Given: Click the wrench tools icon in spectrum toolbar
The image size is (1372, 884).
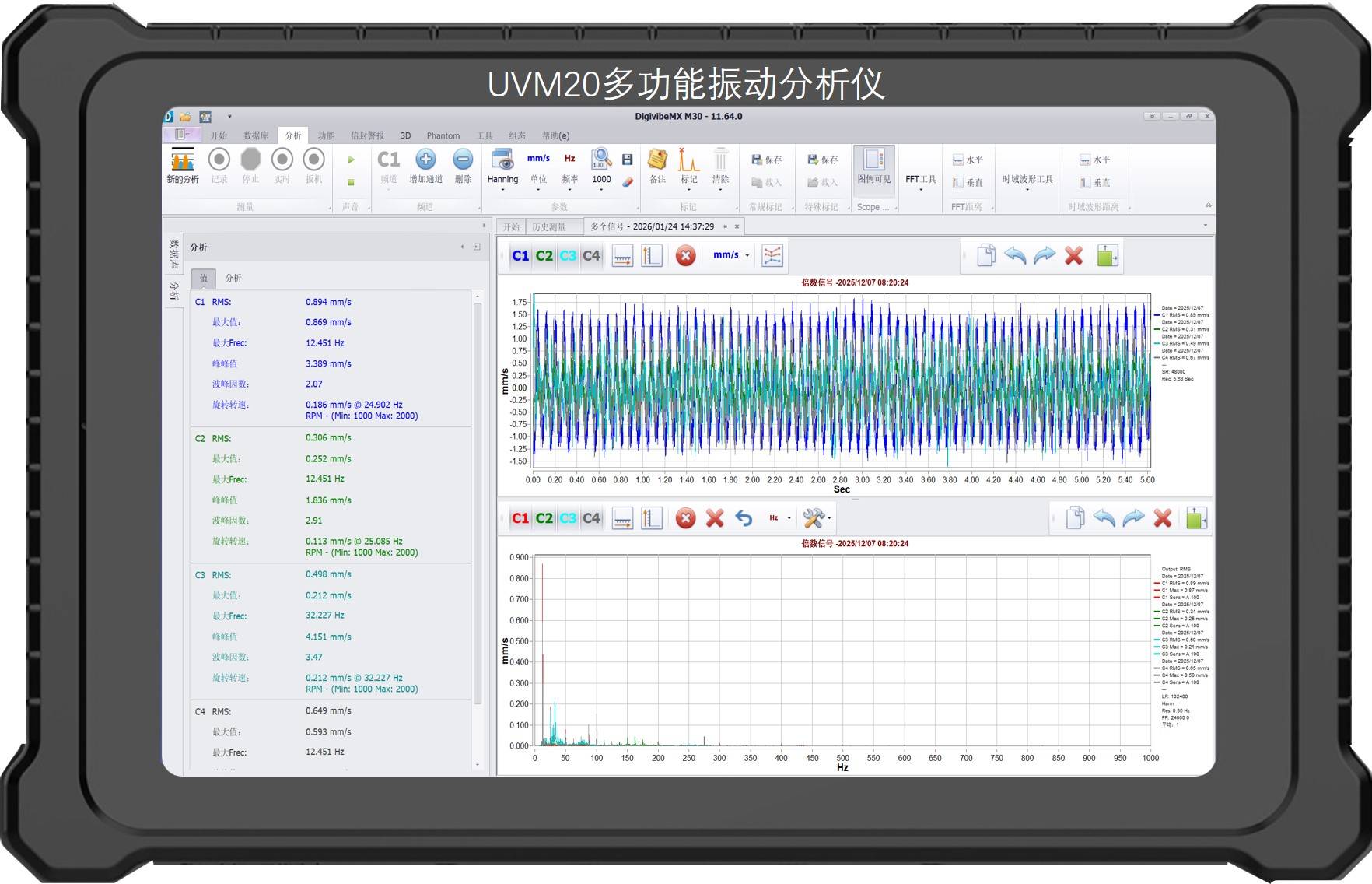Looking at the screenshot, I should (815, 518).
